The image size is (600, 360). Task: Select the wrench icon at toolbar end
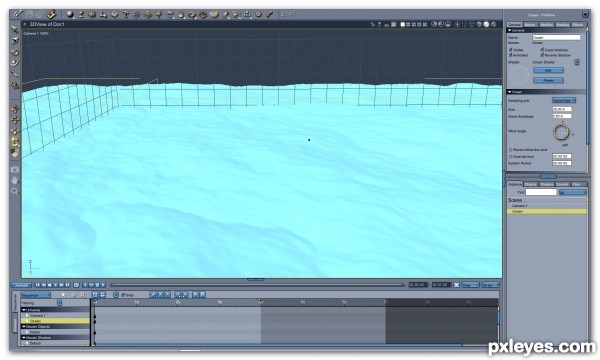269,15
